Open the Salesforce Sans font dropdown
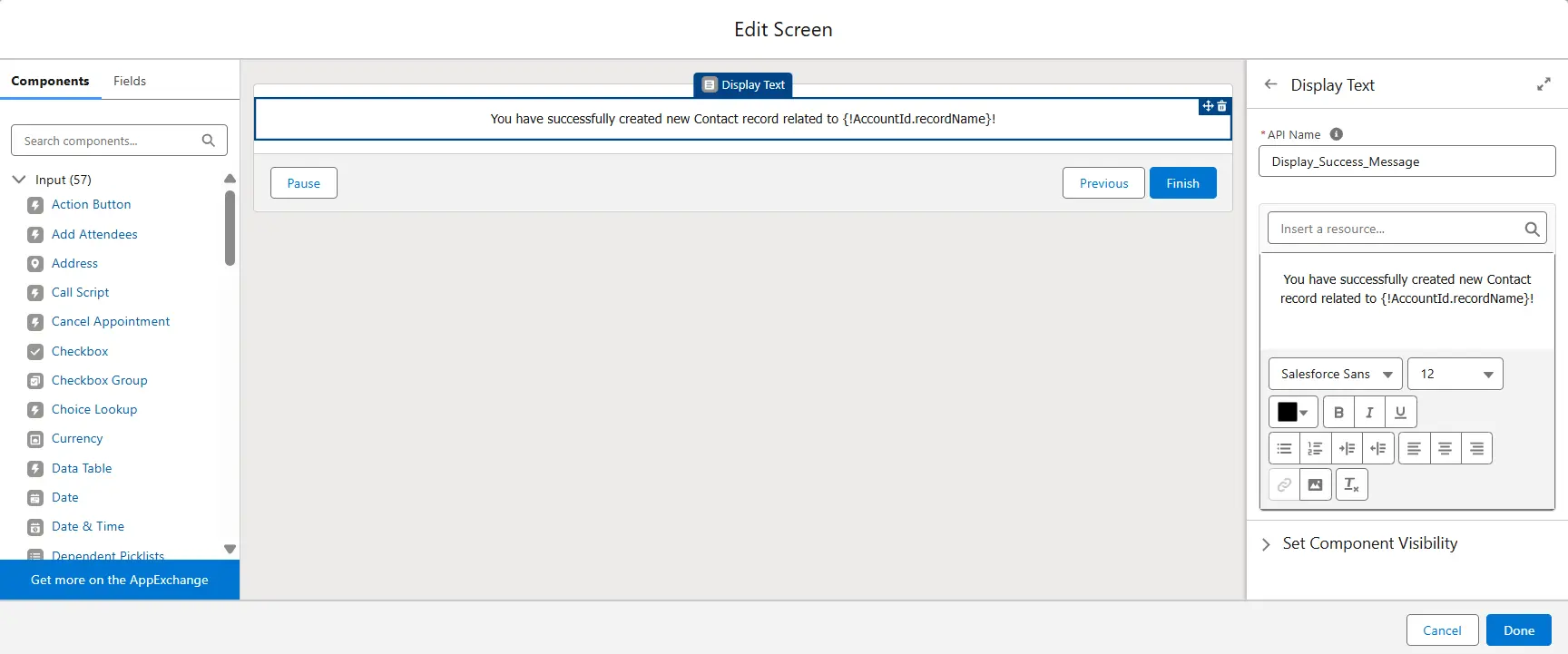The width and height of the screenshot is (1568, 654). (1335, 374)
